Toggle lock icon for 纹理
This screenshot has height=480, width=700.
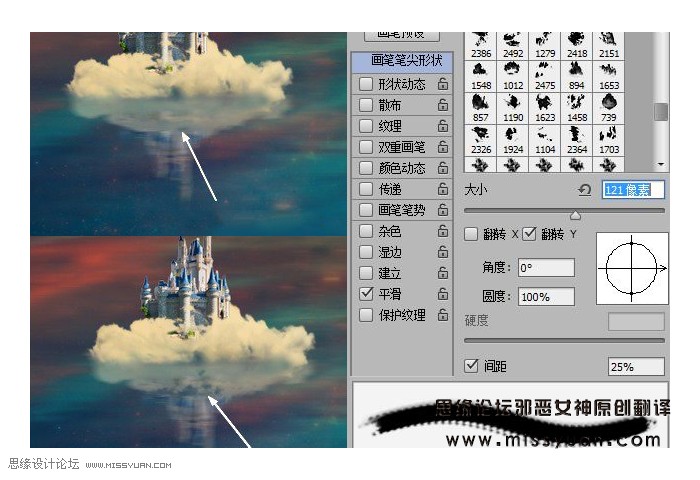442,126
